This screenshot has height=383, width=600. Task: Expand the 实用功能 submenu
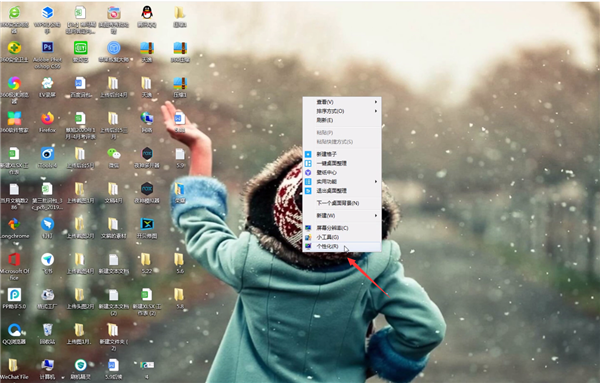342,181
